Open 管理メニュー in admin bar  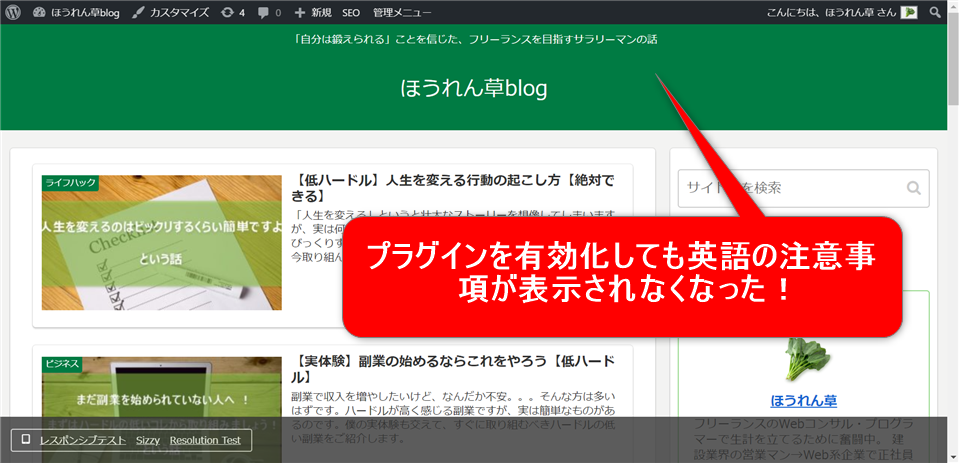click(x=402, y=12)
